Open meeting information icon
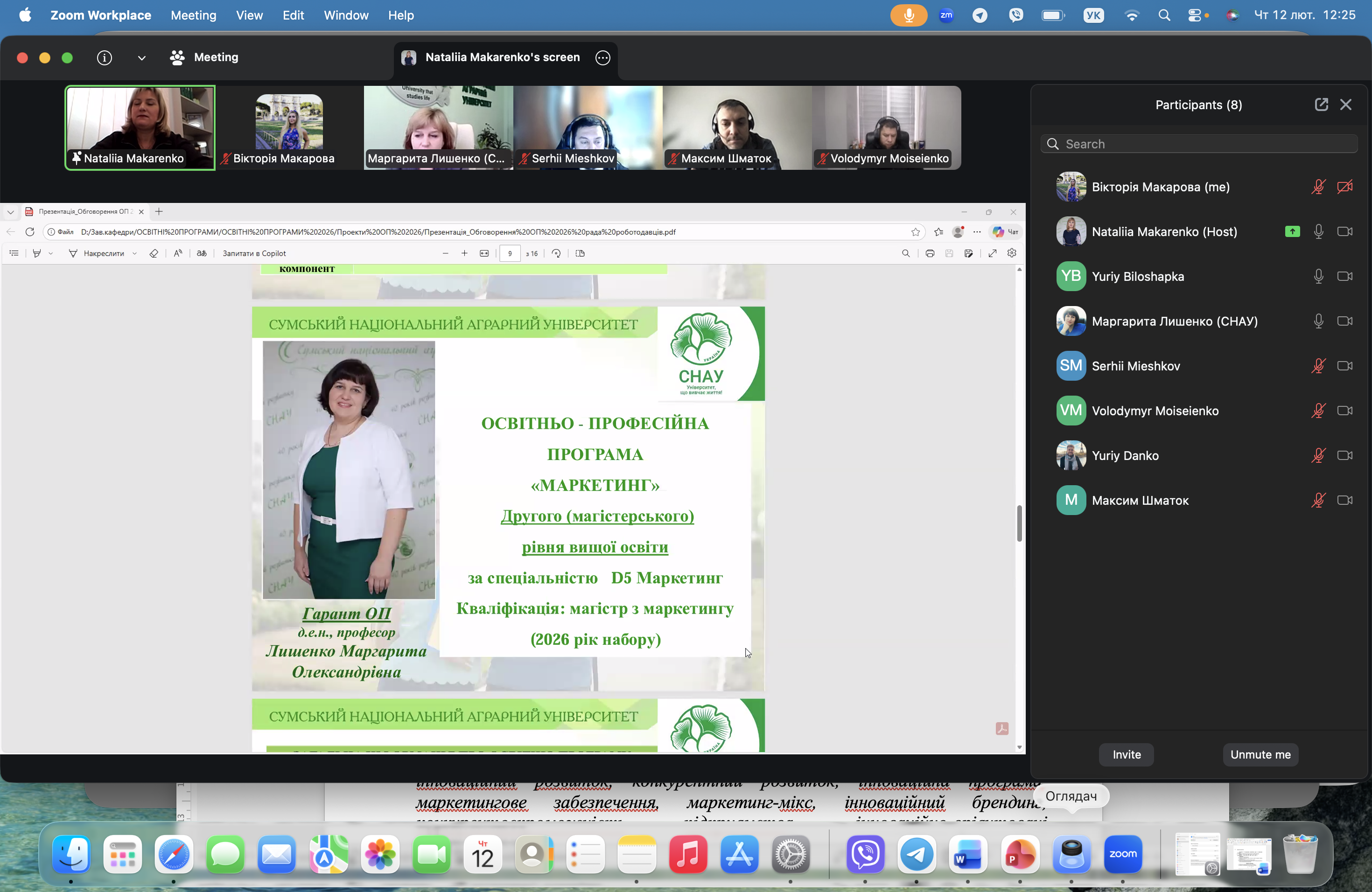This screenshot has height=892, width=1372. (x=105, y=58)
